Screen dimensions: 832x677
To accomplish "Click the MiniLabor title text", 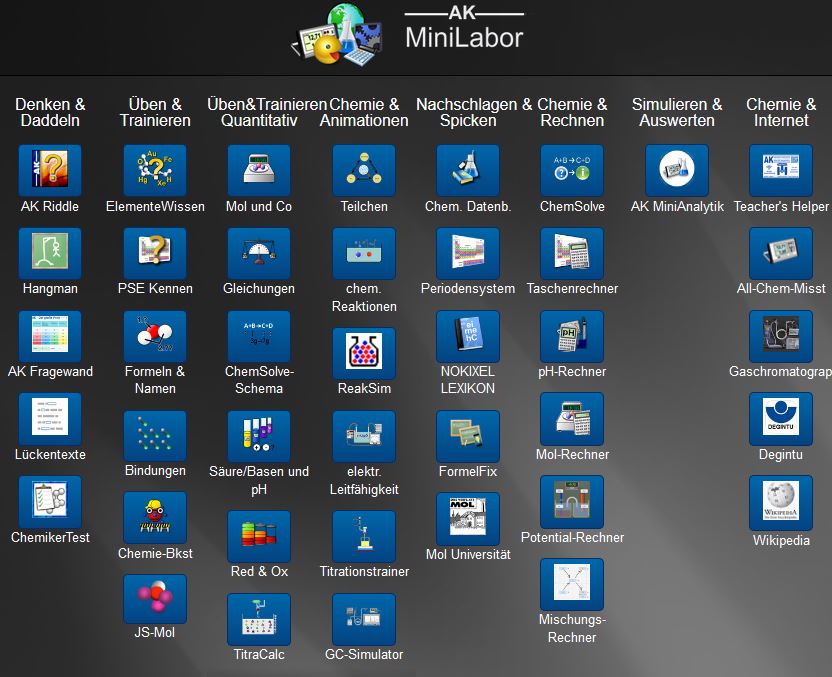I will (x=464, y=38).
